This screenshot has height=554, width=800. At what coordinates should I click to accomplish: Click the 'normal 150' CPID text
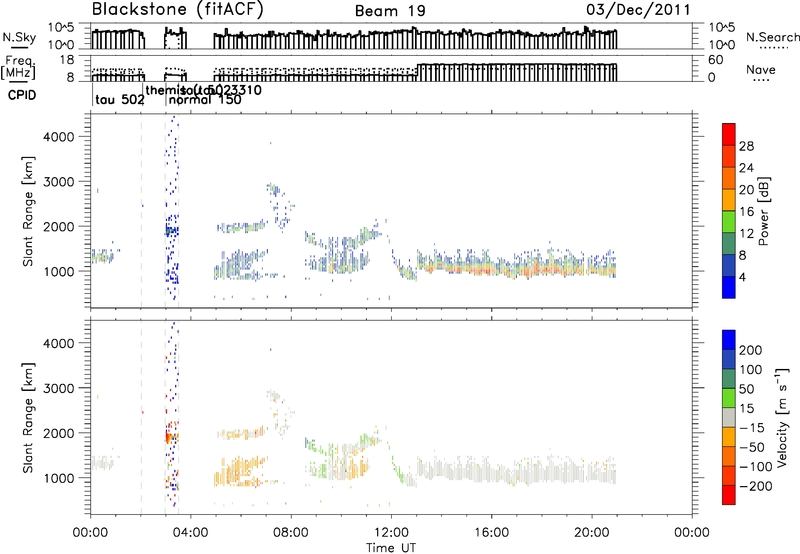click(205, 99)
